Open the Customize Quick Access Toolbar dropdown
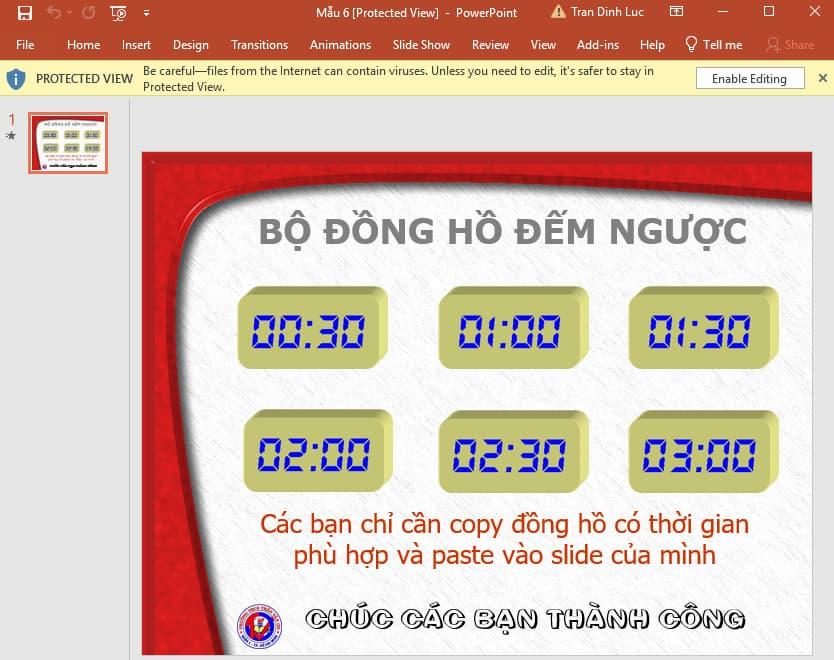The width and height of the screenshot is (834, 660). pos(146,13)
